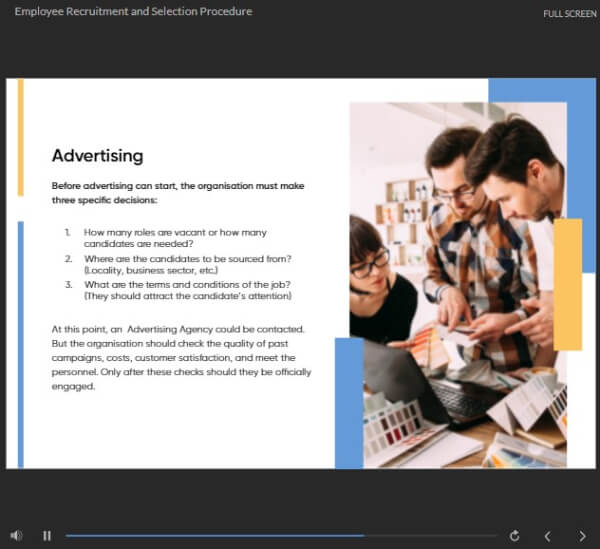Screen dimensions: 600x549
Task: Click the course title 'Employee Recruitment and Selection Procedure'
Action: click(x=133, y=12)
